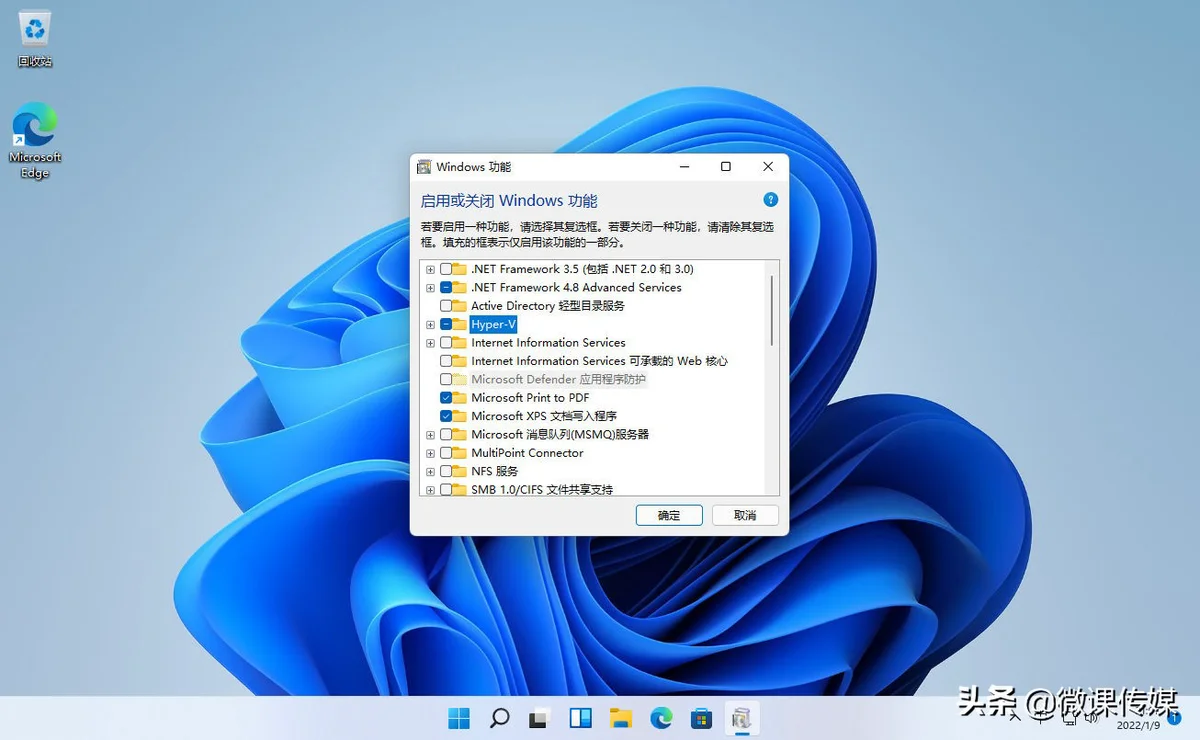Select the Internet Information Services label
Screen dimensions: 1200x740
tap(548, 343)
